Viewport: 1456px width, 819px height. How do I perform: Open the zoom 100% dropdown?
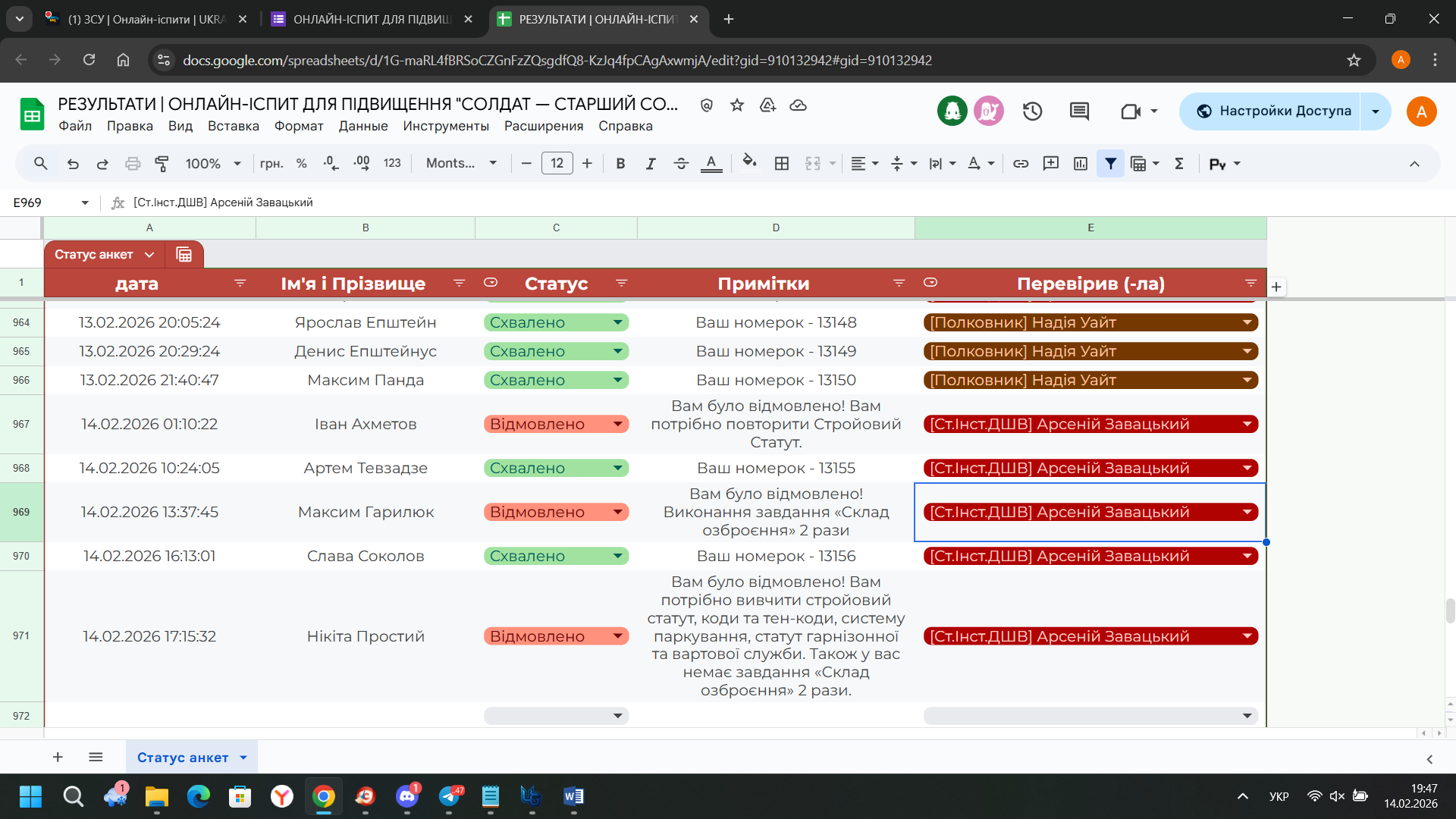coord(213,163)
